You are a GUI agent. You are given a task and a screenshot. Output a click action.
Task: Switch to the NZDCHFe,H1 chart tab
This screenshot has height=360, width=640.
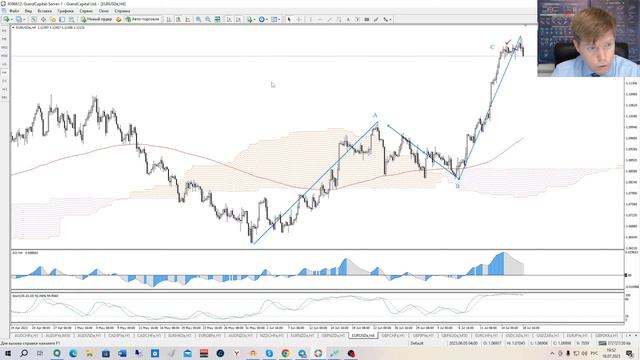(x=271, y=336)
